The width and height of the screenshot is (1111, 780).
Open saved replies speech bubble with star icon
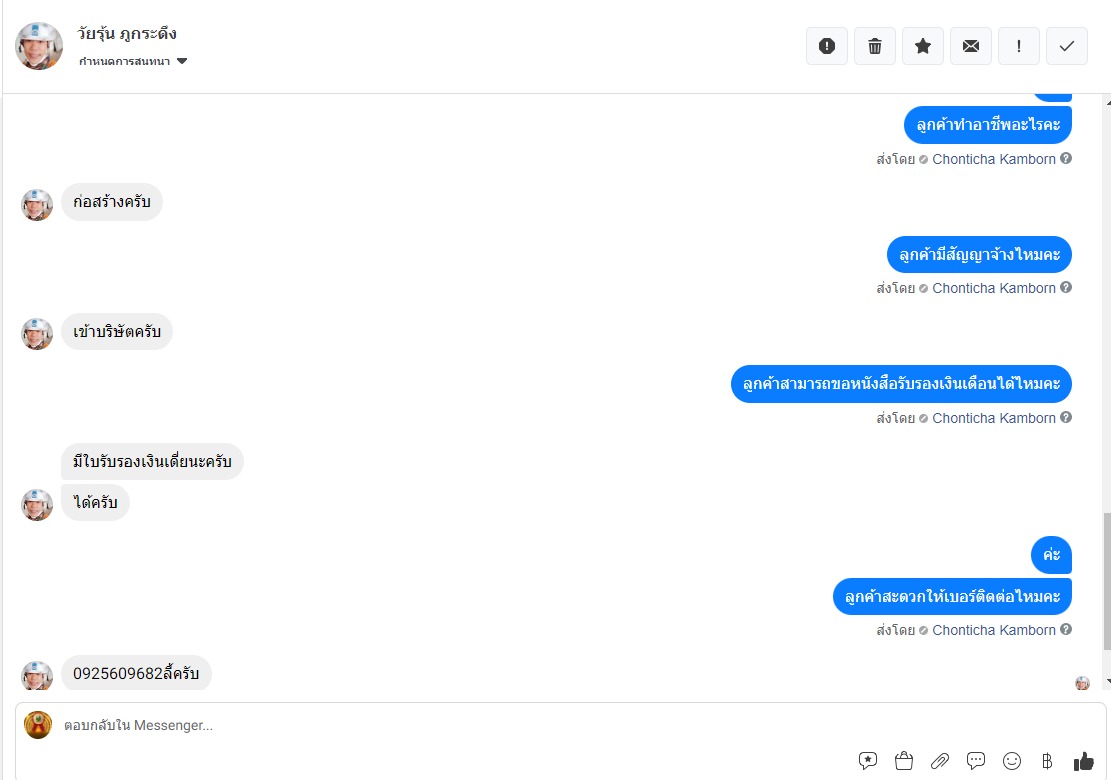(867, 761)
